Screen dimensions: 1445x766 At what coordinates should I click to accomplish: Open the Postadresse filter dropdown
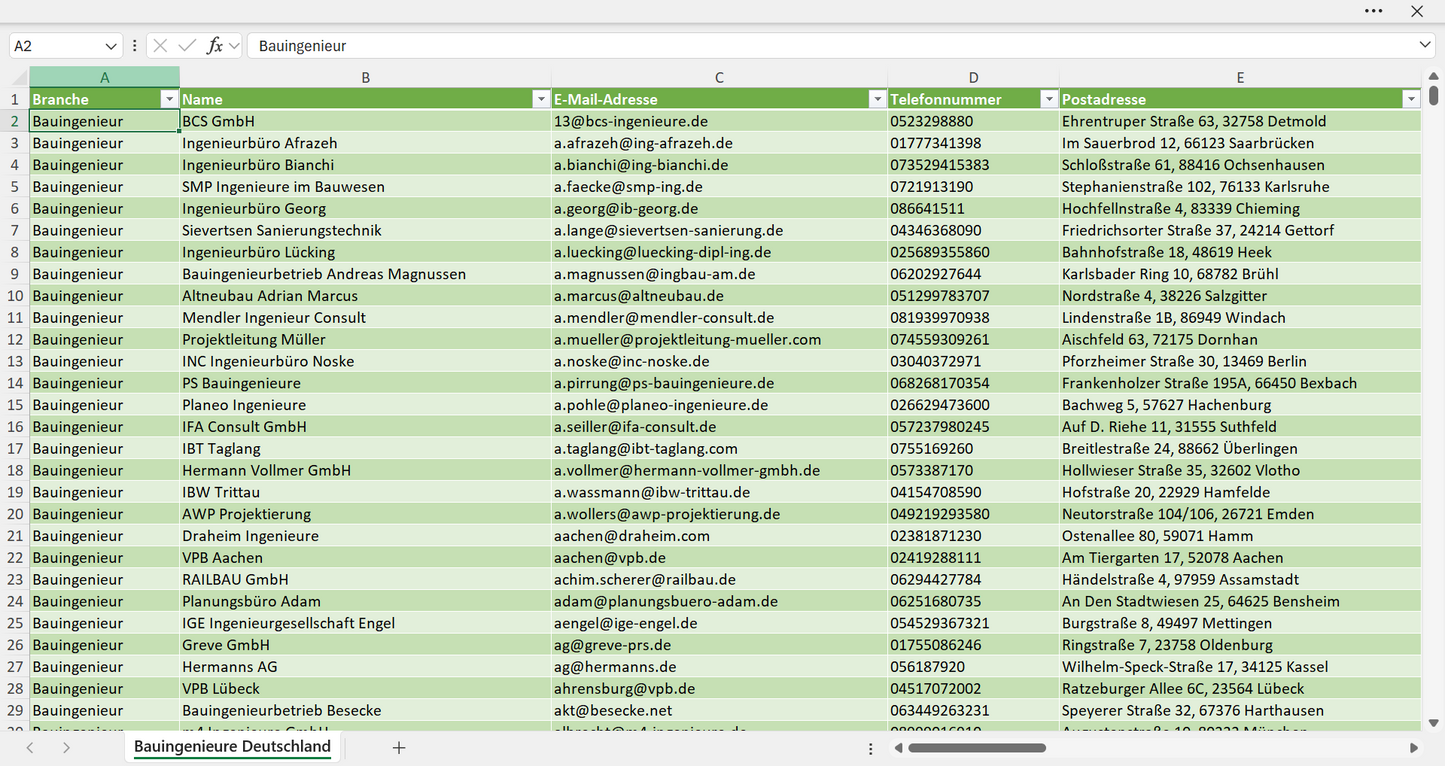1411,99
